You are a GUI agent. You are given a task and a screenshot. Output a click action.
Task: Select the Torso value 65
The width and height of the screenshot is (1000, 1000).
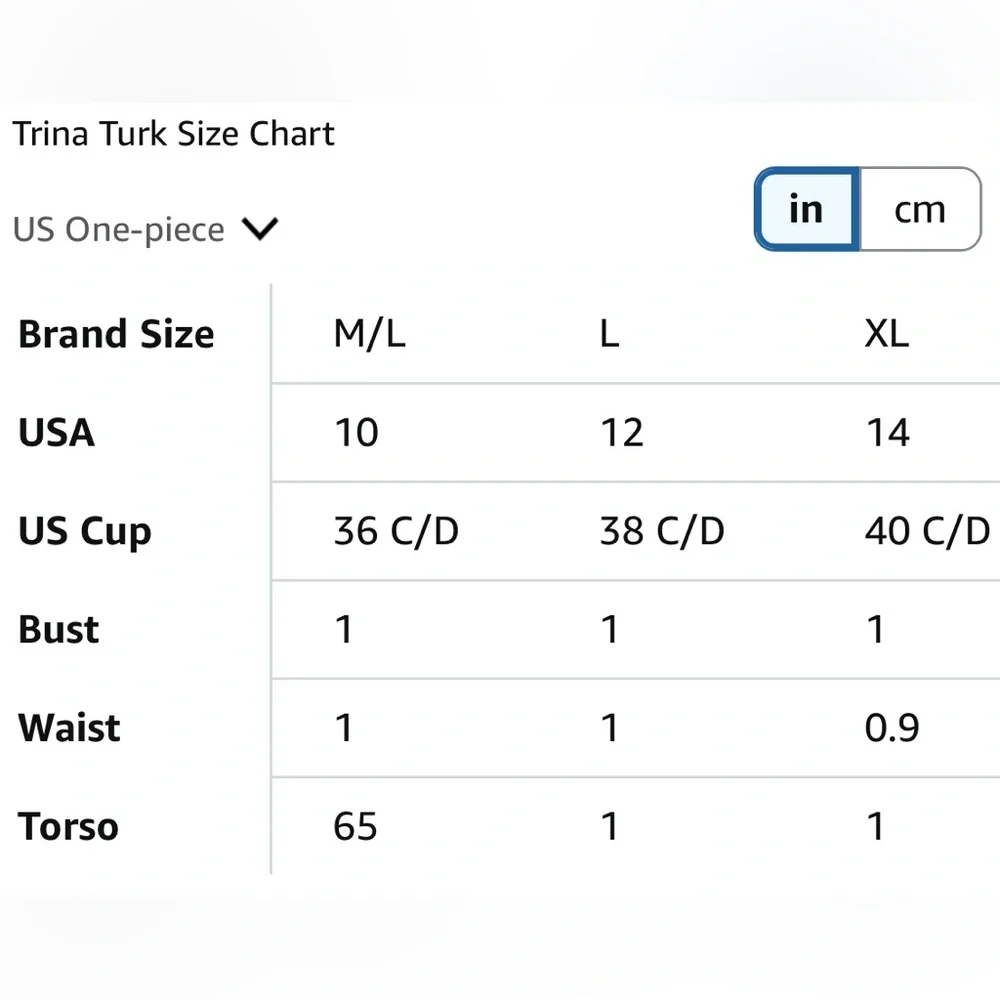point(355,826)
